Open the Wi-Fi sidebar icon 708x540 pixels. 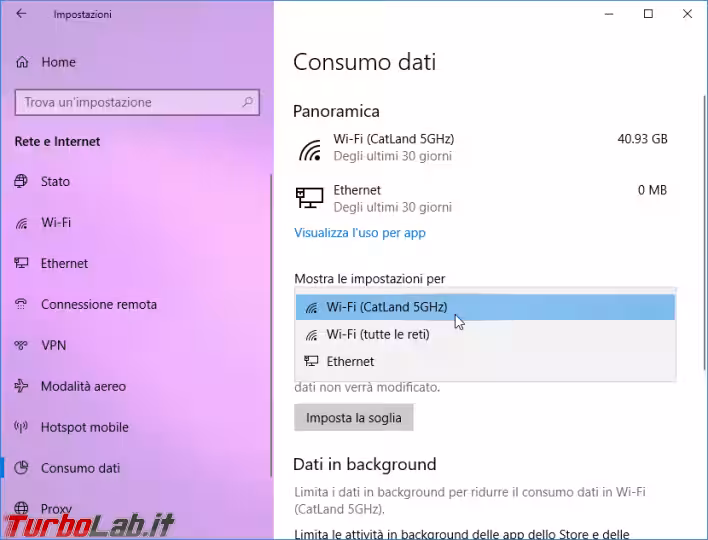tap(21, 223)
